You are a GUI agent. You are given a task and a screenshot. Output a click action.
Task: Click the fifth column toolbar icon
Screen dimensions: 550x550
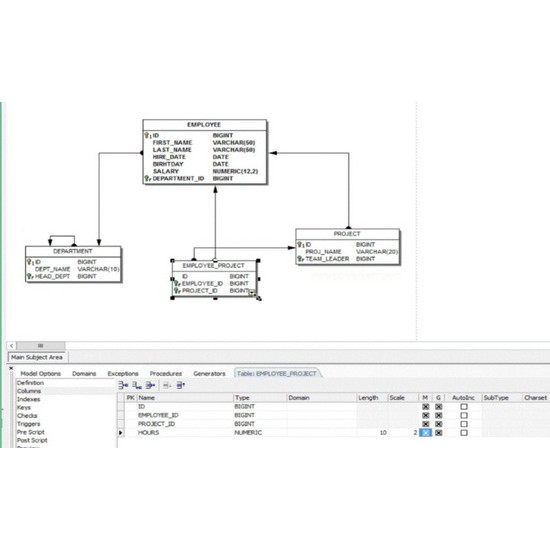181,385
